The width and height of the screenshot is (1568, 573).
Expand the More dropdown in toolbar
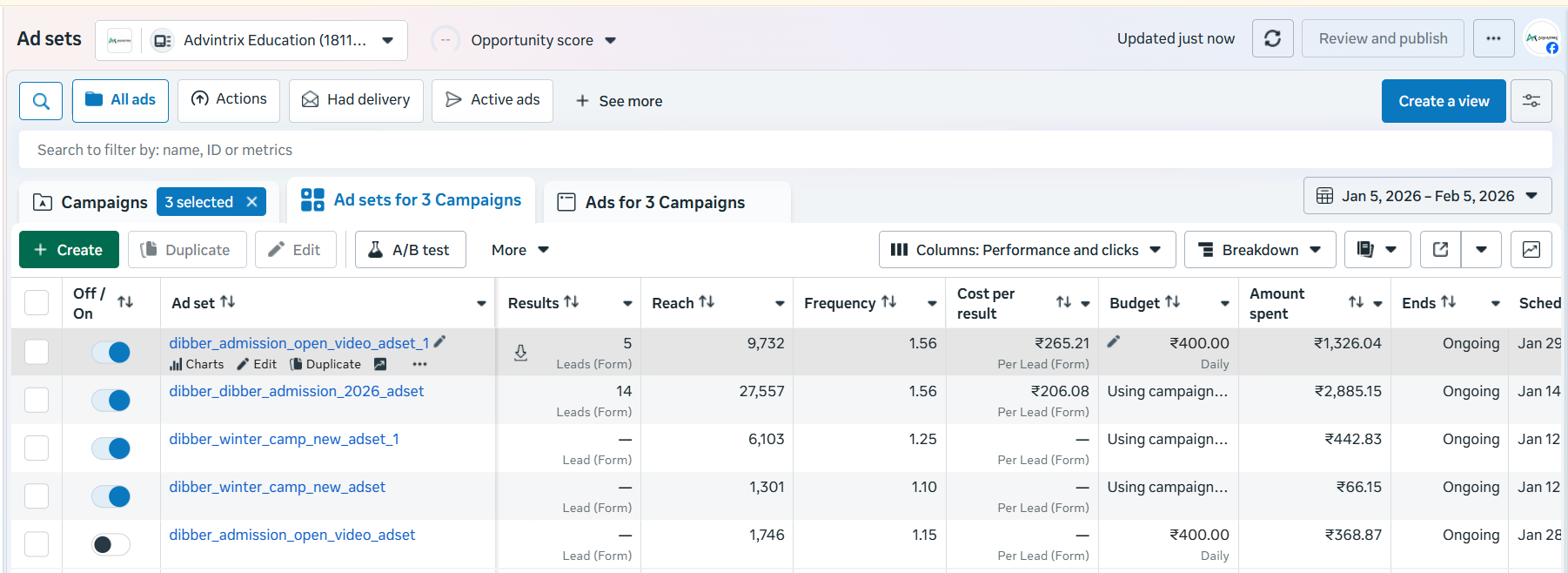pos(520,250)
